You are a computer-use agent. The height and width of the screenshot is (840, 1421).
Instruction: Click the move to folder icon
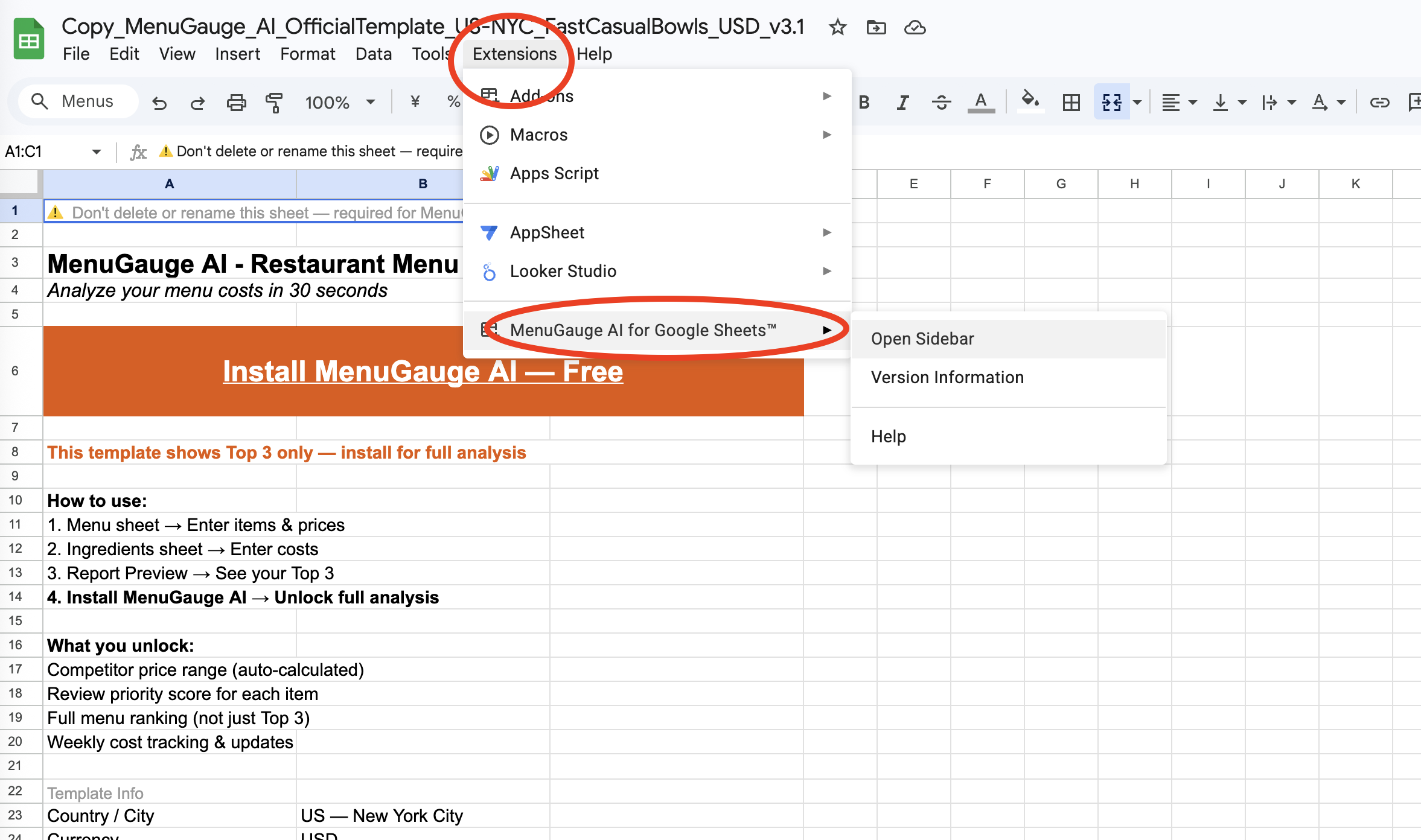[x=876, y=27]
